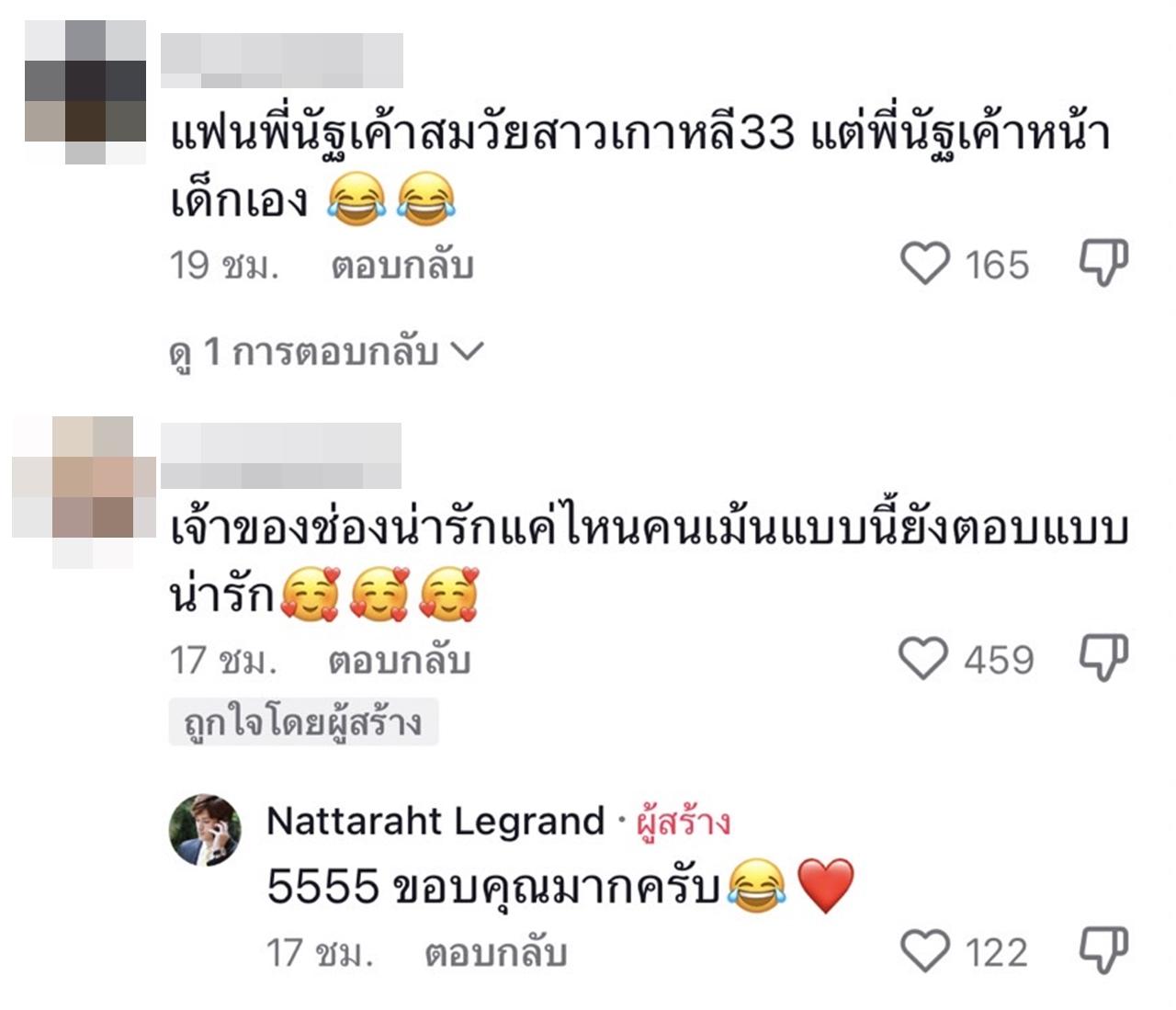
Task: Dislike Nattaraht Legrand's reply
Action: click(x=1103, y=951)
